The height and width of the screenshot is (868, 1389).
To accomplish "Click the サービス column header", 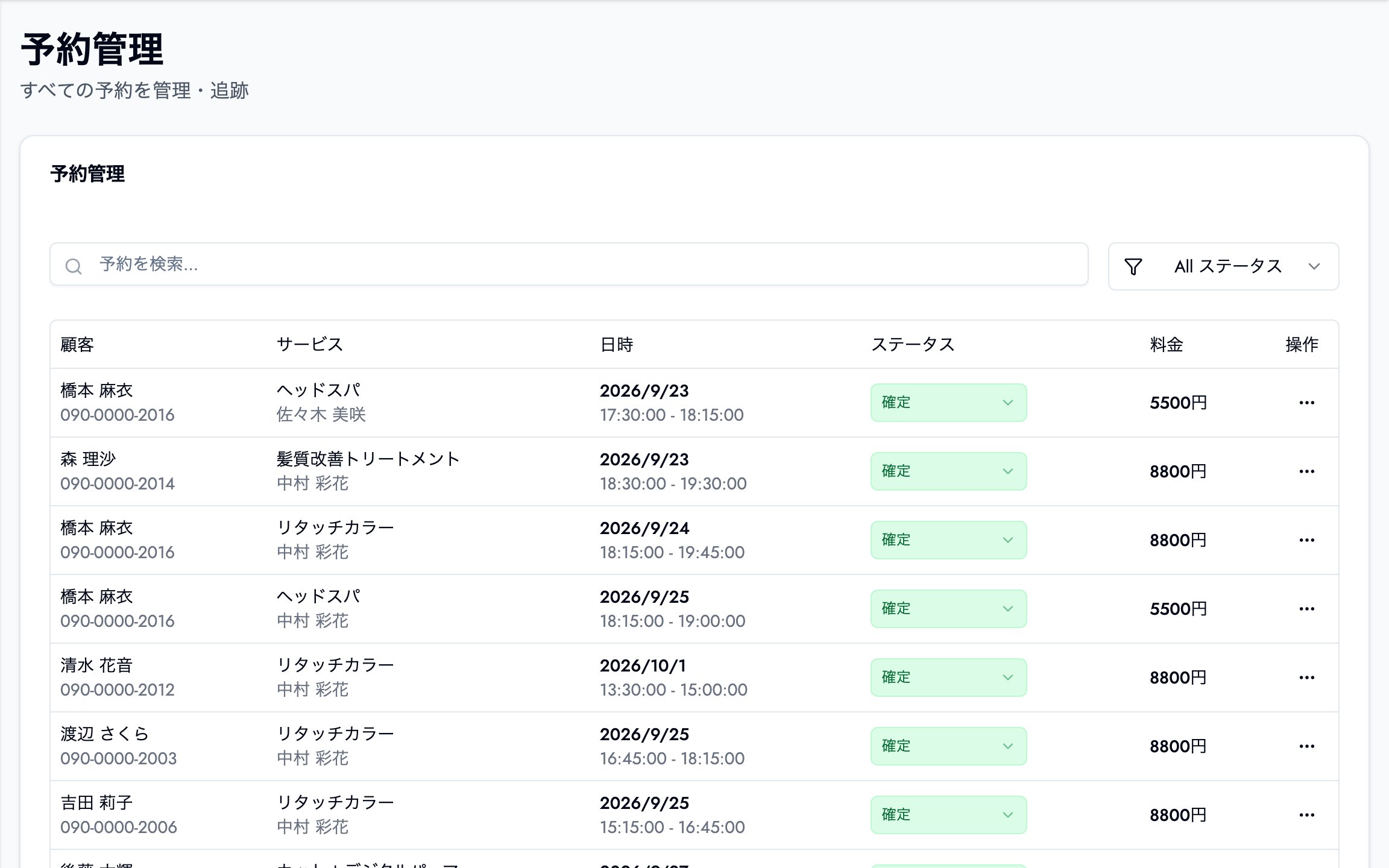I will [x=310, y=345].
